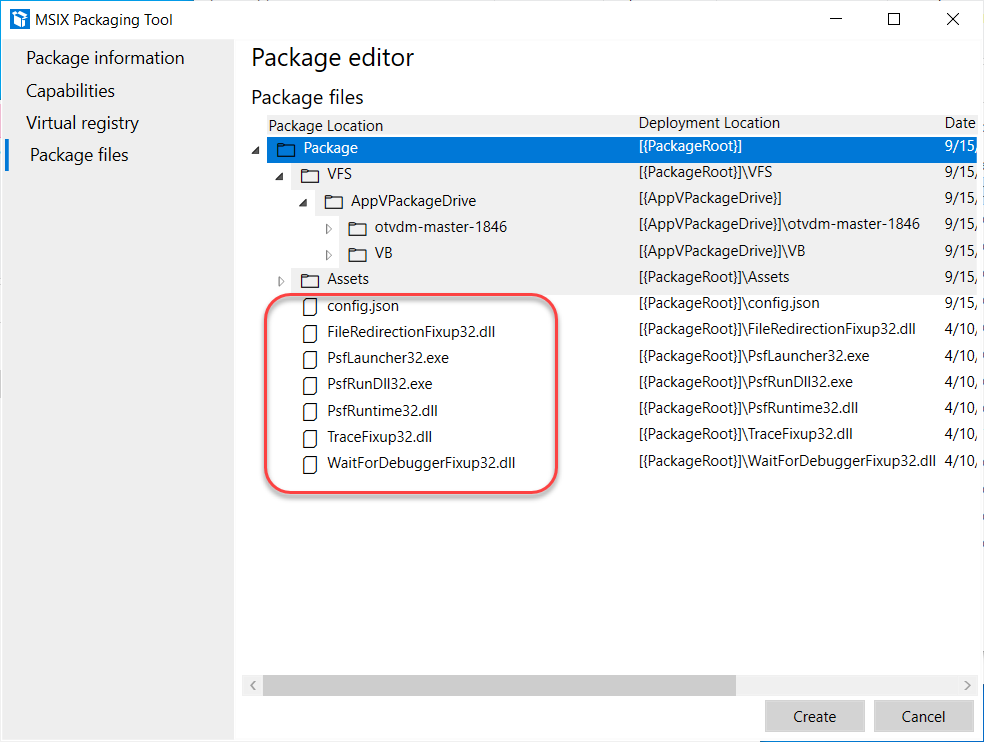
Task: Click the config.json file icon
Action: (310, 306)
